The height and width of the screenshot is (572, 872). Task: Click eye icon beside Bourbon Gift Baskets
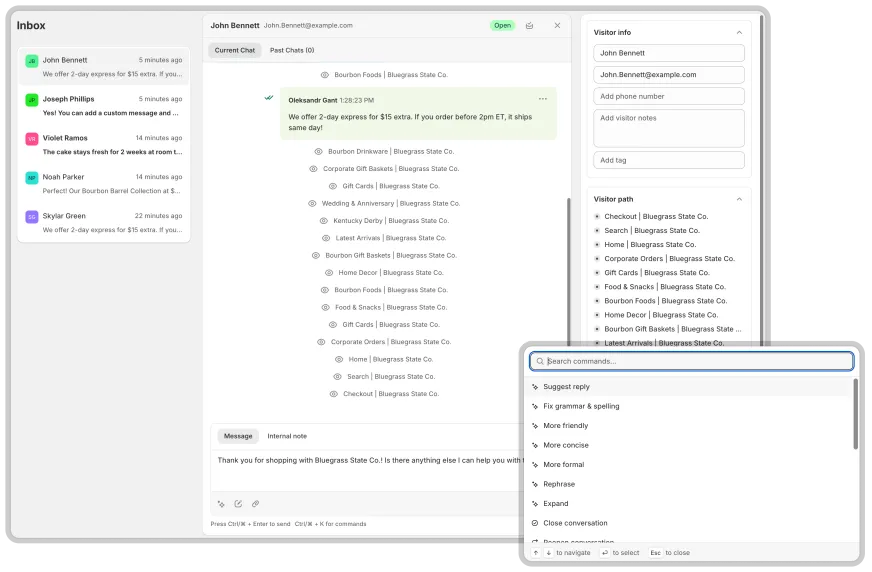point(315,256)
